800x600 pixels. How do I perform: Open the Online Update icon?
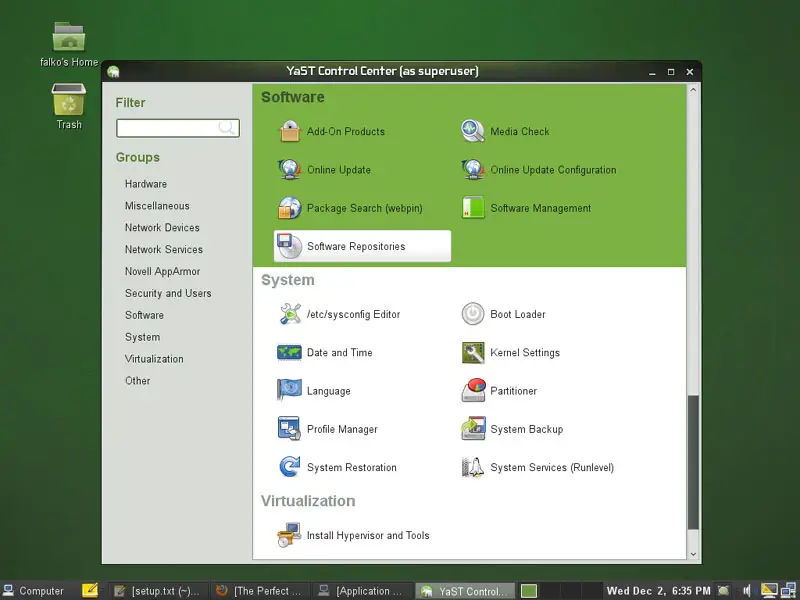(x=289, y=169)
